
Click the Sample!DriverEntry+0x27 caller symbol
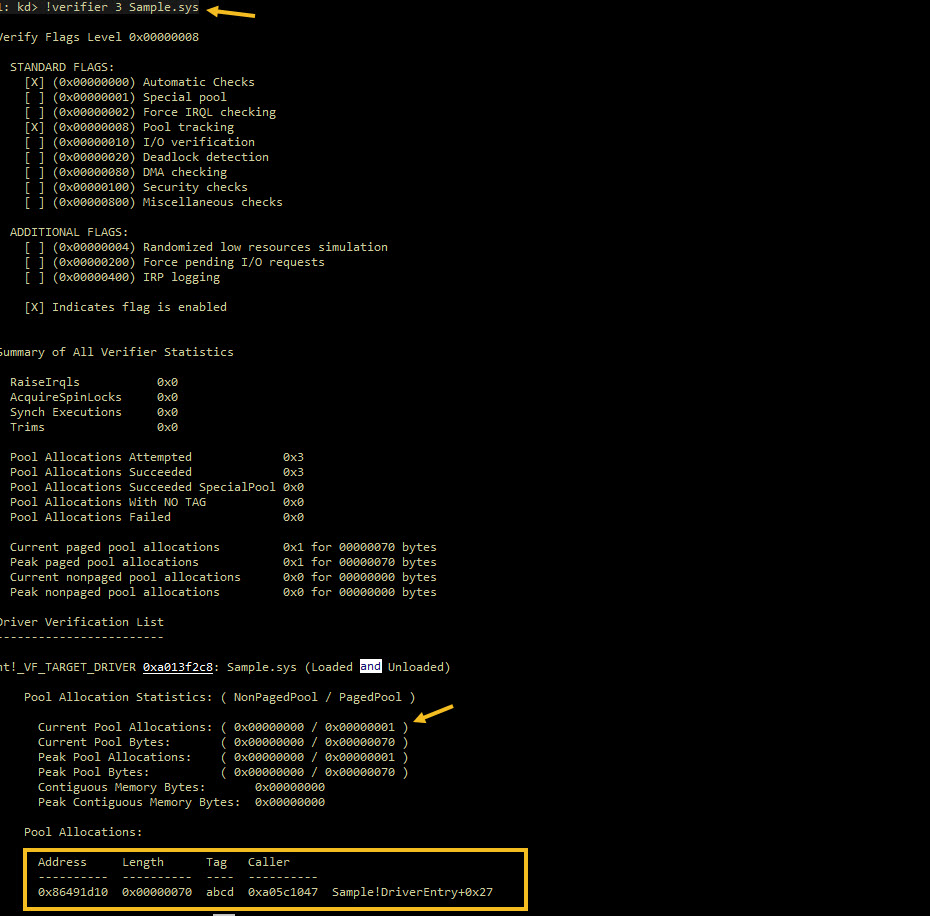click(x=412, y=892)
